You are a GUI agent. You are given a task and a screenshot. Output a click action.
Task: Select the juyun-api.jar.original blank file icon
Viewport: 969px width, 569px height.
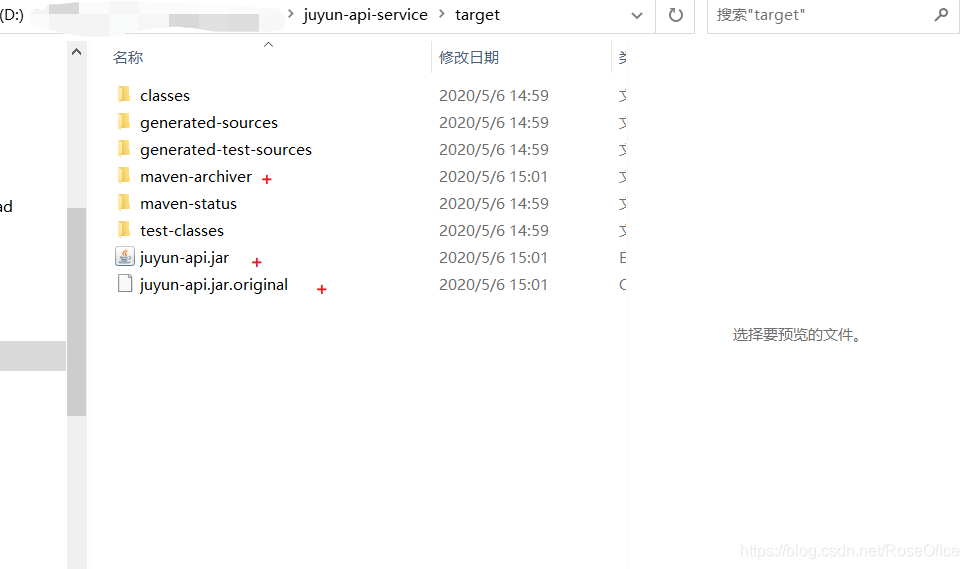click(125, 284)
